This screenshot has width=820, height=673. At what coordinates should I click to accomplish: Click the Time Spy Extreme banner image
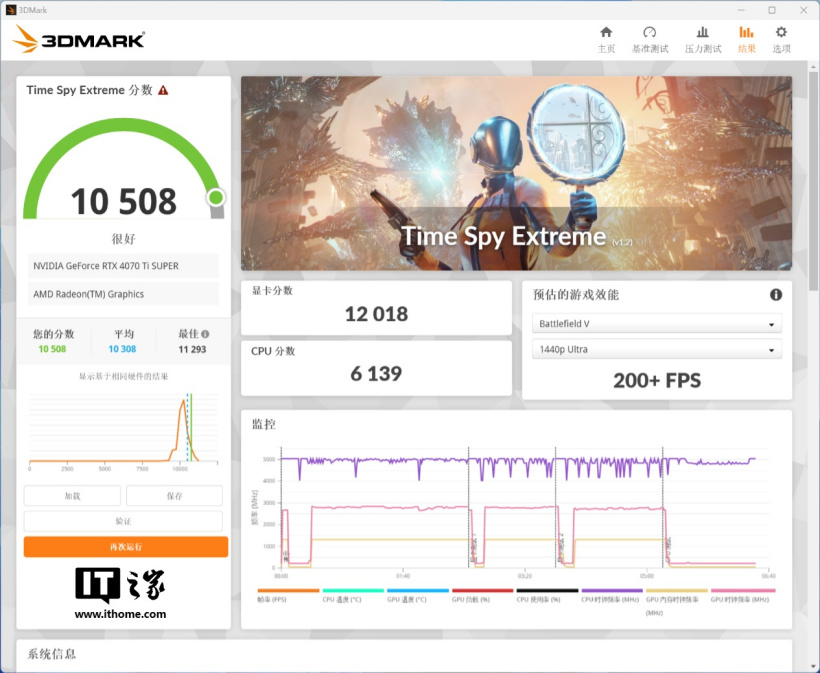pyautogui.click(x=516, y=172)
